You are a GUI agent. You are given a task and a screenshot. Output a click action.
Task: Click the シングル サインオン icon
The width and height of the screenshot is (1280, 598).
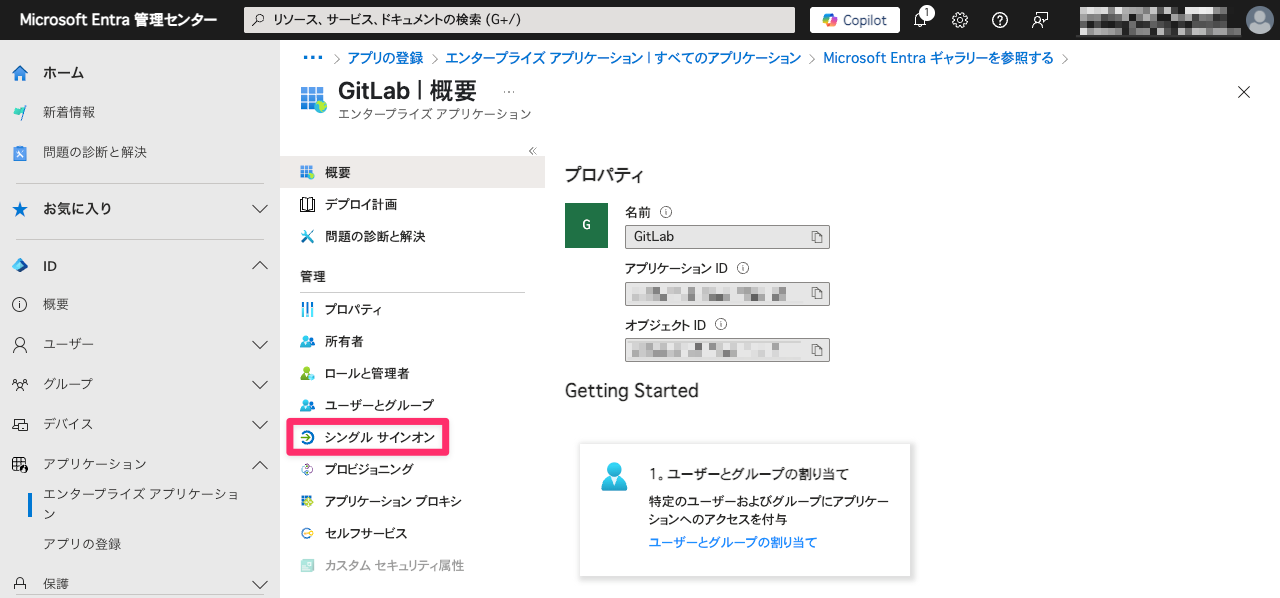click(307, 437)
